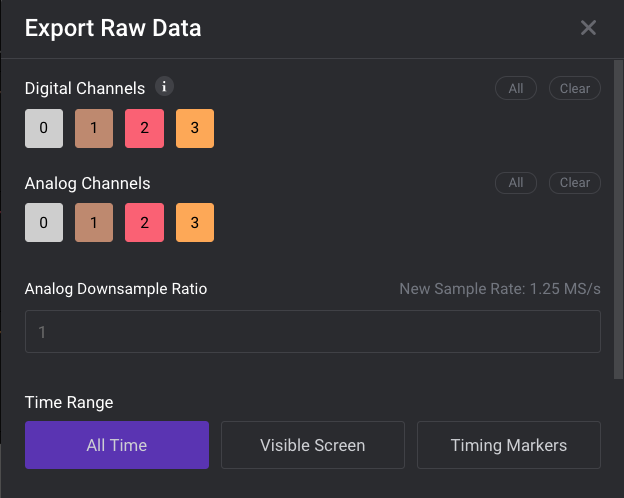Click the Time Range label
This screenshot has width=624, height=498.
coord(69,402)
